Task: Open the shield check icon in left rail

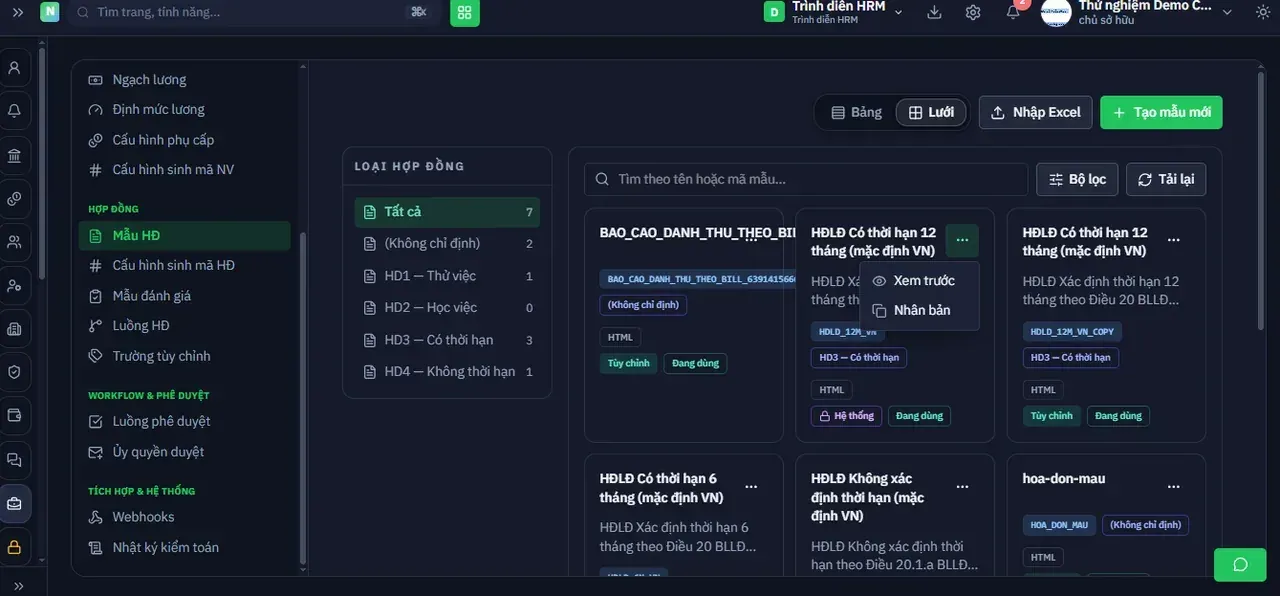Action: pos(15,372)
